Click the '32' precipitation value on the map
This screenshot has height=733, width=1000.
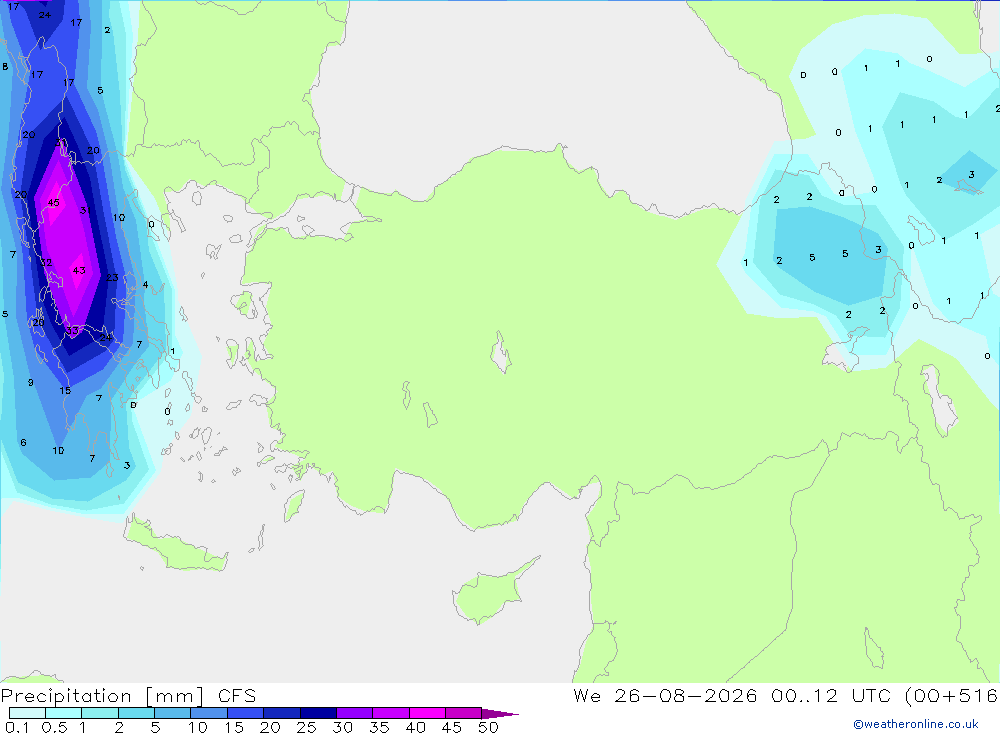[x=46, y=263]
